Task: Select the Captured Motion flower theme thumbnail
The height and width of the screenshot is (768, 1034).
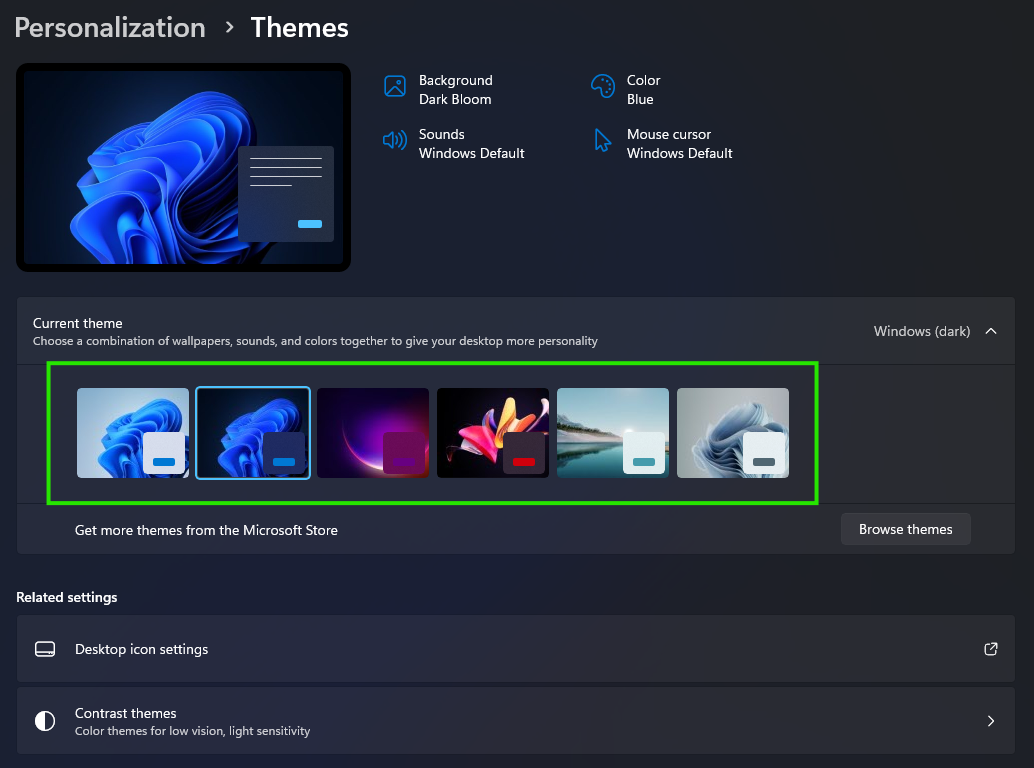Action: tap(493, 433)
